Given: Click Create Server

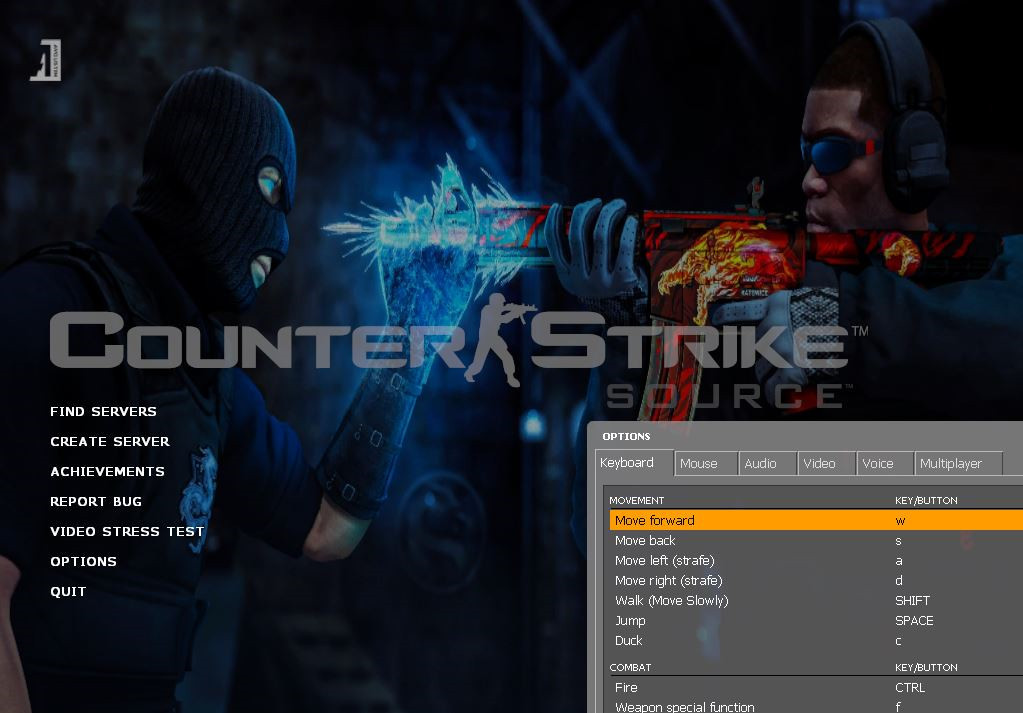Looking at the screenshot, I should [x=109, y=441].
